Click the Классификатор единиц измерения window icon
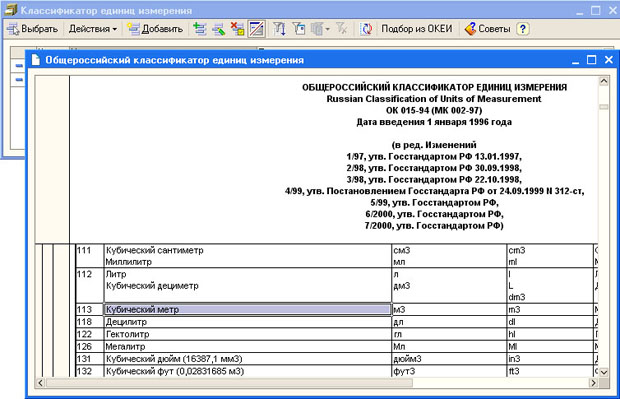620x399 pixels. point(11,10)
